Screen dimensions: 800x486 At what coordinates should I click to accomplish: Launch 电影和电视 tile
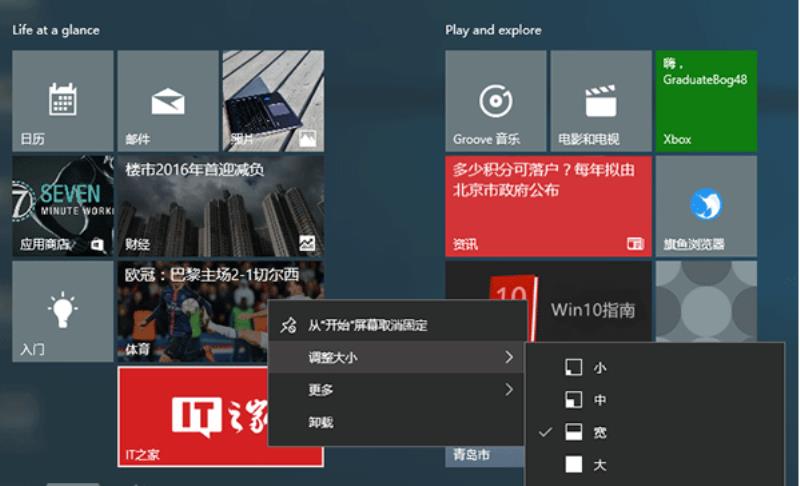[x=601, y=100]
